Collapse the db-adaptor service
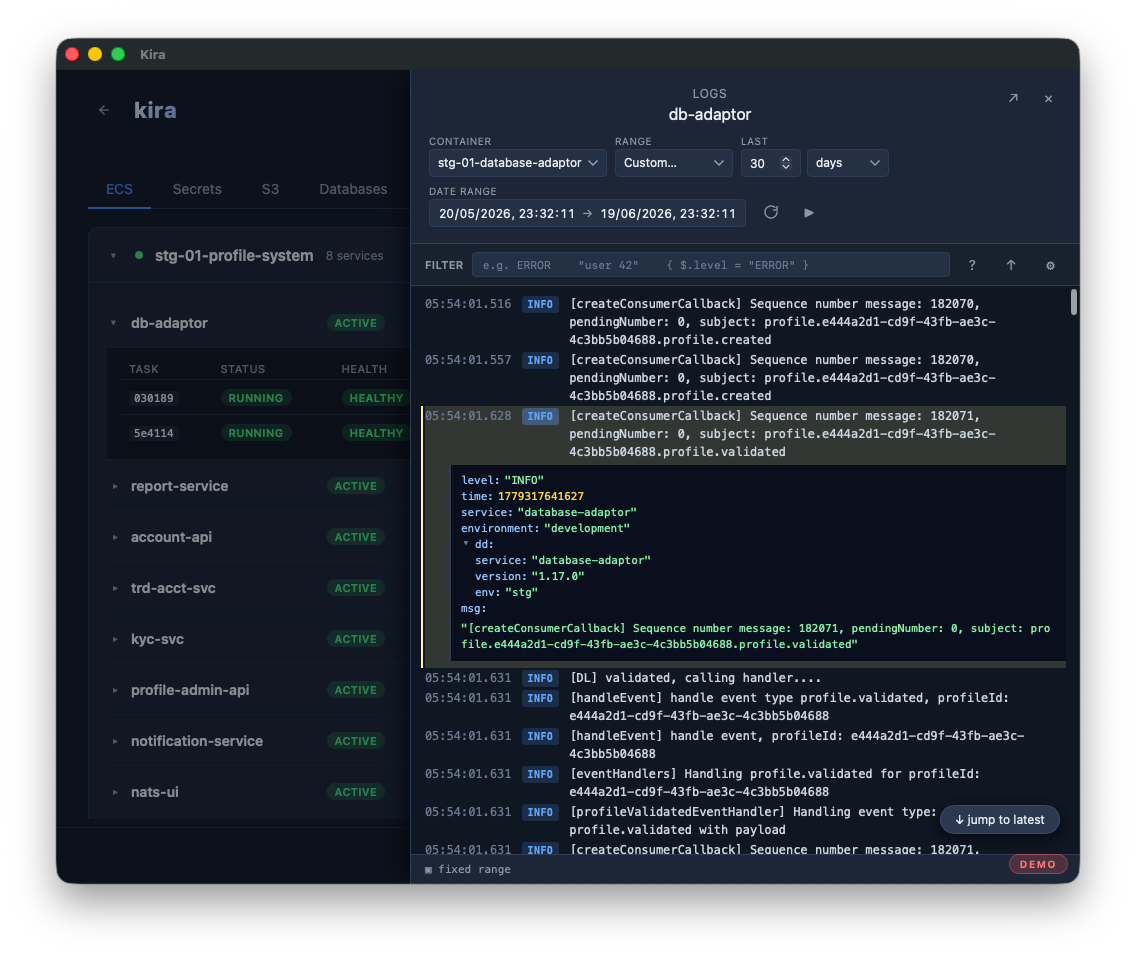The width and height of the screenshot is (1136, 958). [113, 323]
